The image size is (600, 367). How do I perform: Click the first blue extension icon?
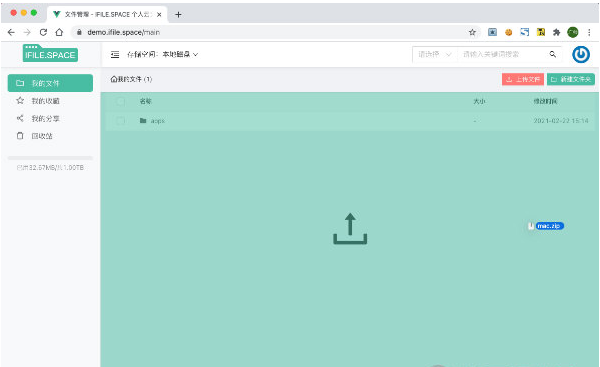(492, 33)
